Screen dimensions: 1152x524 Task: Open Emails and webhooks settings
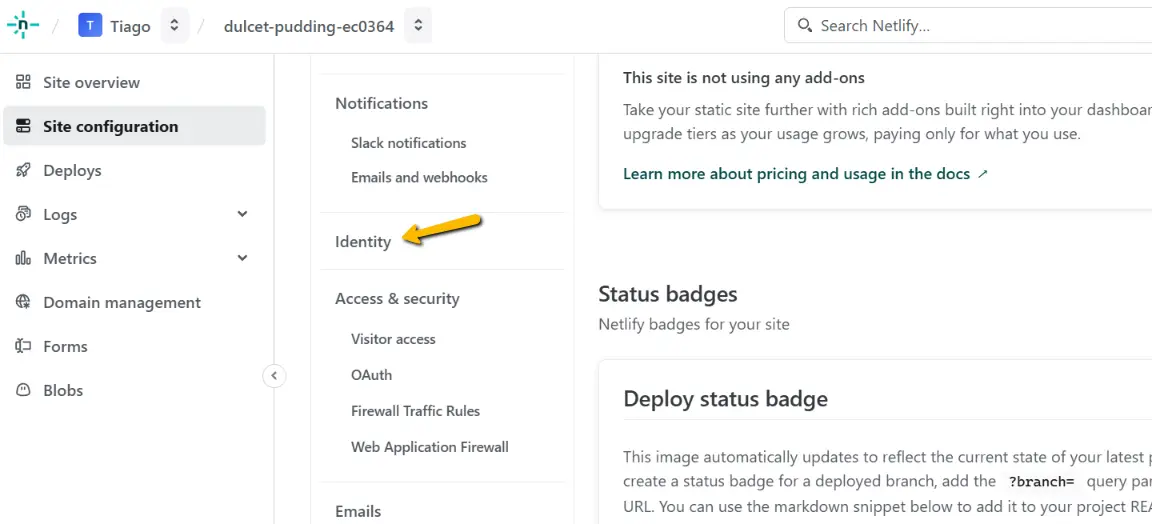(x=420, y=177)
